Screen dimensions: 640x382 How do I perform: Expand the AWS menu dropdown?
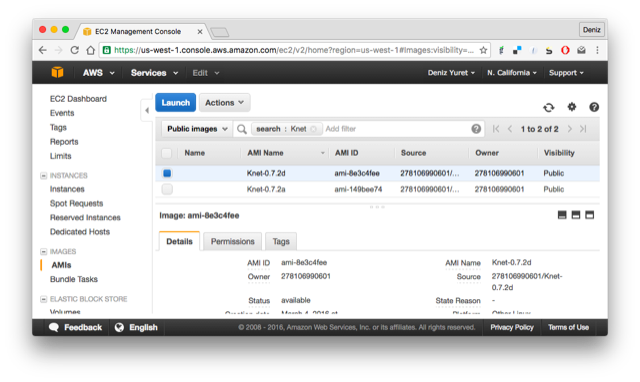[98, 73]
